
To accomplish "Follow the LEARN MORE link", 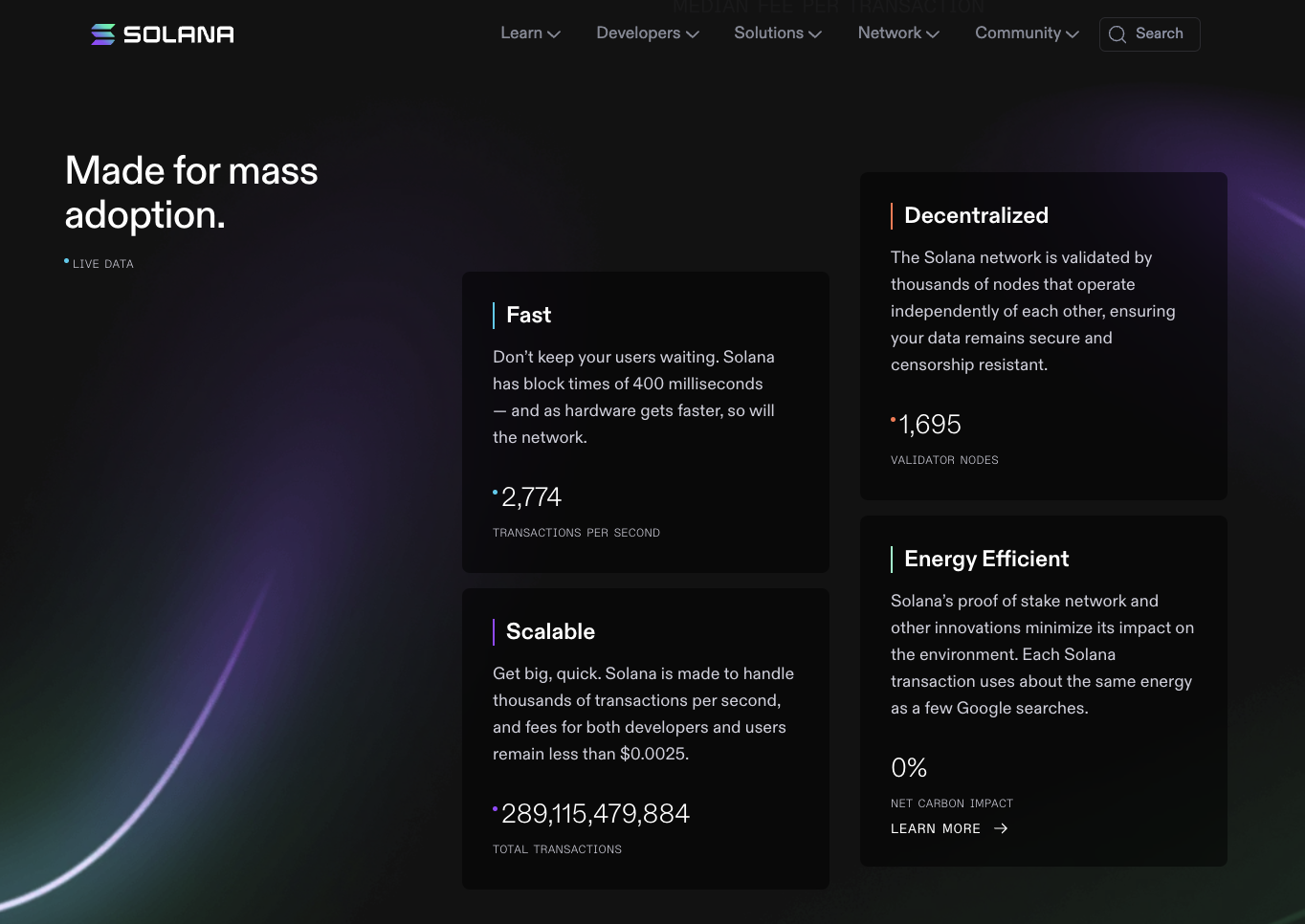I will click(x=936, y=828).
